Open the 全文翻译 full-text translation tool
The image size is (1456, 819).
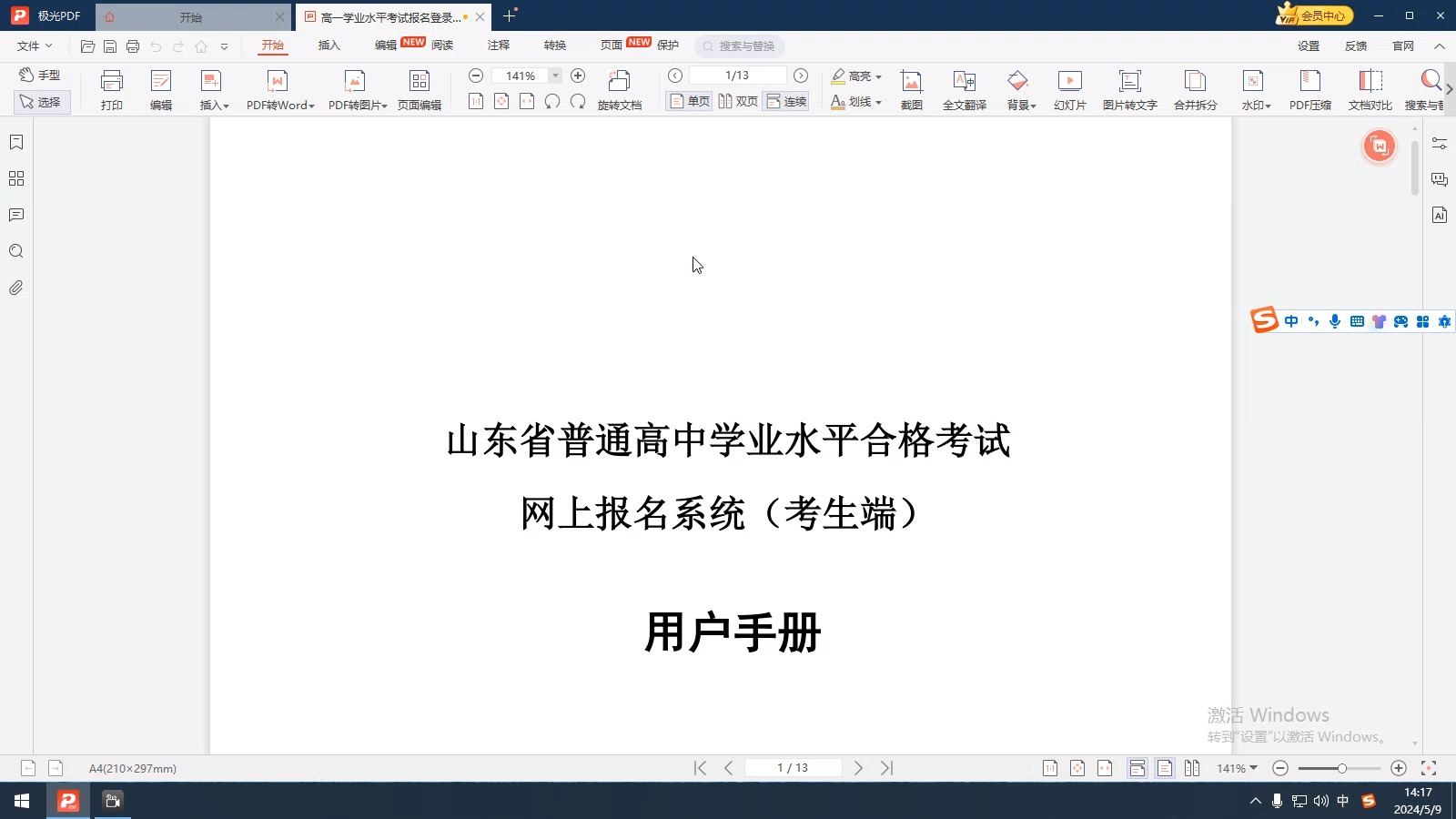tap(964, 88)
